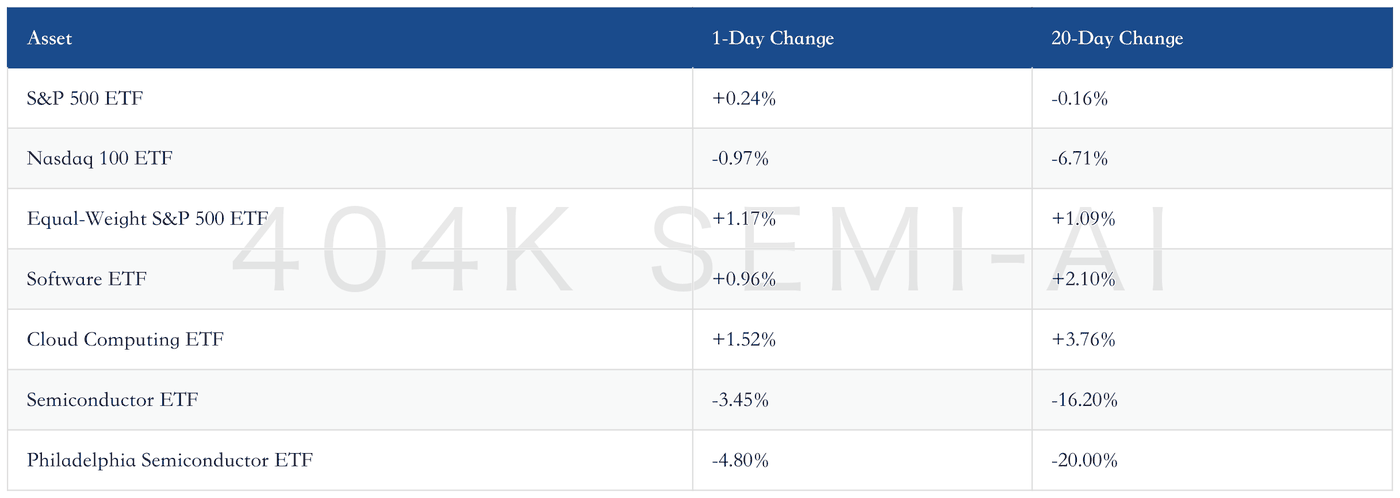Click the +1.52% Cloud Computing value
Image resolution: width=1400 pixels, height=498 pixels.
744,339
